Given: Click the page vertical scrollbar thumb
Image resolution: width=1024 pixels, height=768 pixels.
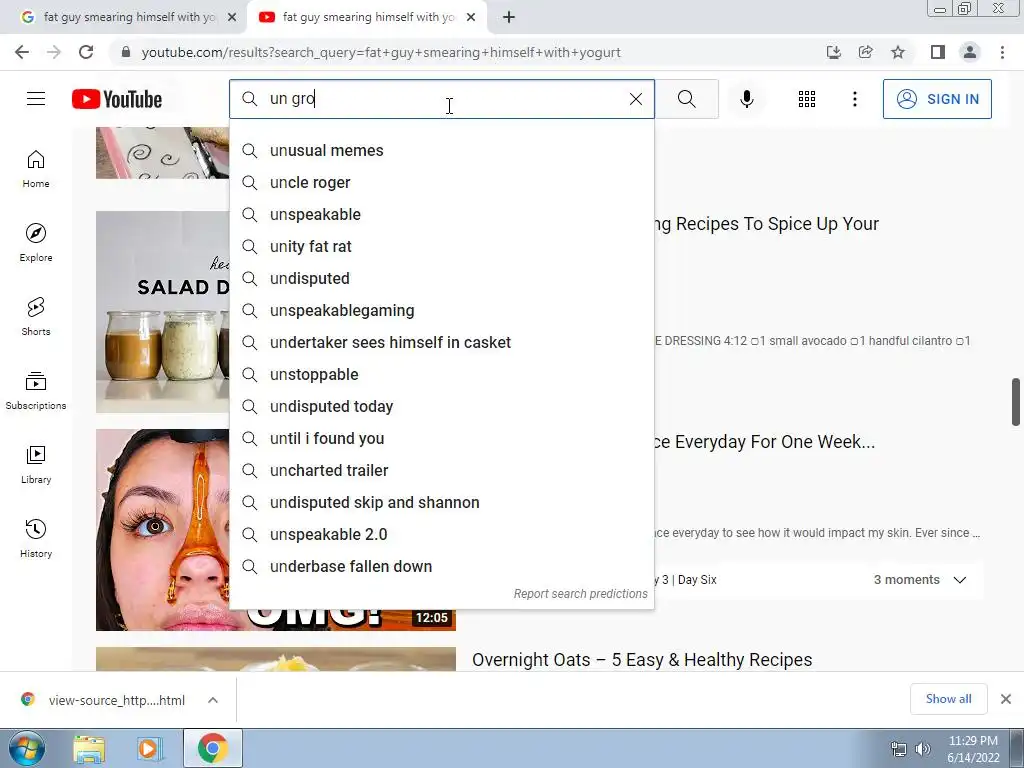Looking at the screenshot, I should point(1016,401).
